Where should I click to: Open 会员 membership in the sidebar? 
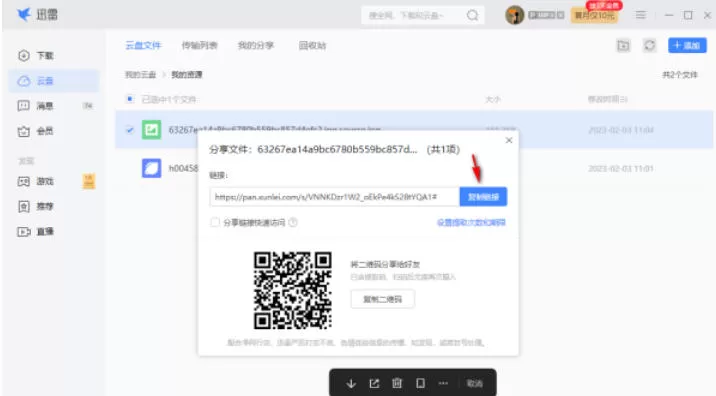tap(36, 131)
